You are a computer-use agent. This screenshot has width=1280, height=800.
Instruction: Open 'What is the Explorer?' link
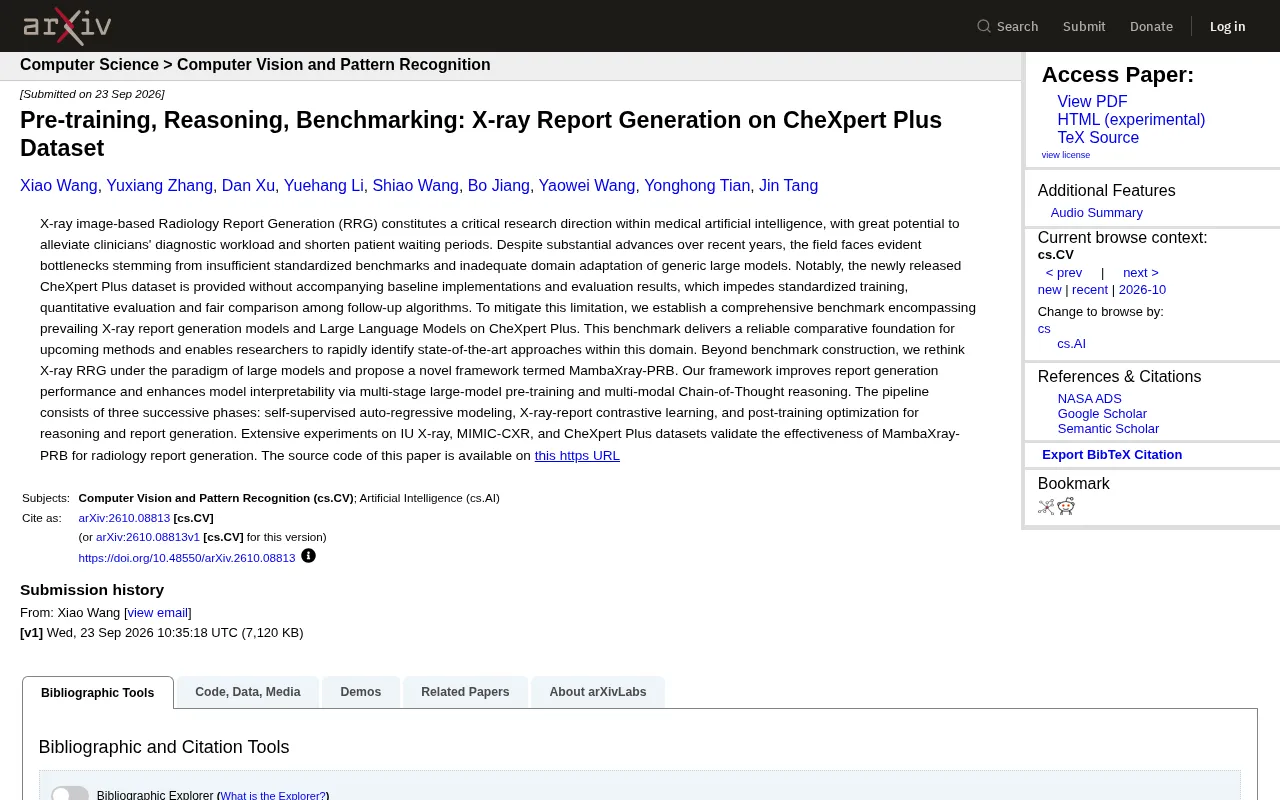point(273,796)
